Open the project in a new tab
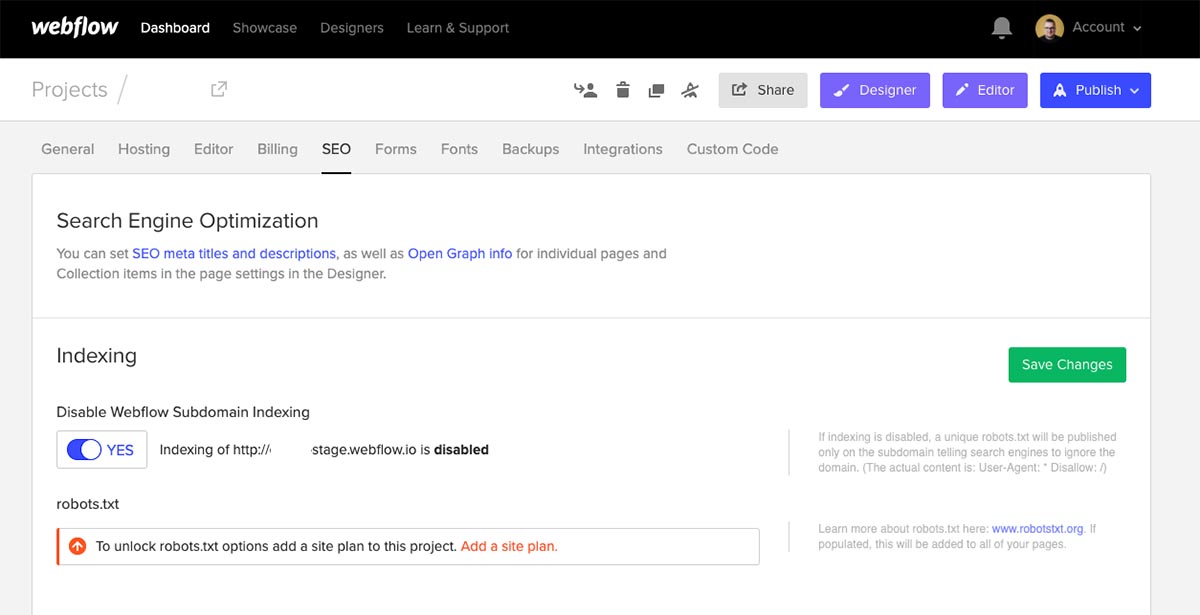The width and height of the screenshot is (1200, 615). [218, 89]
